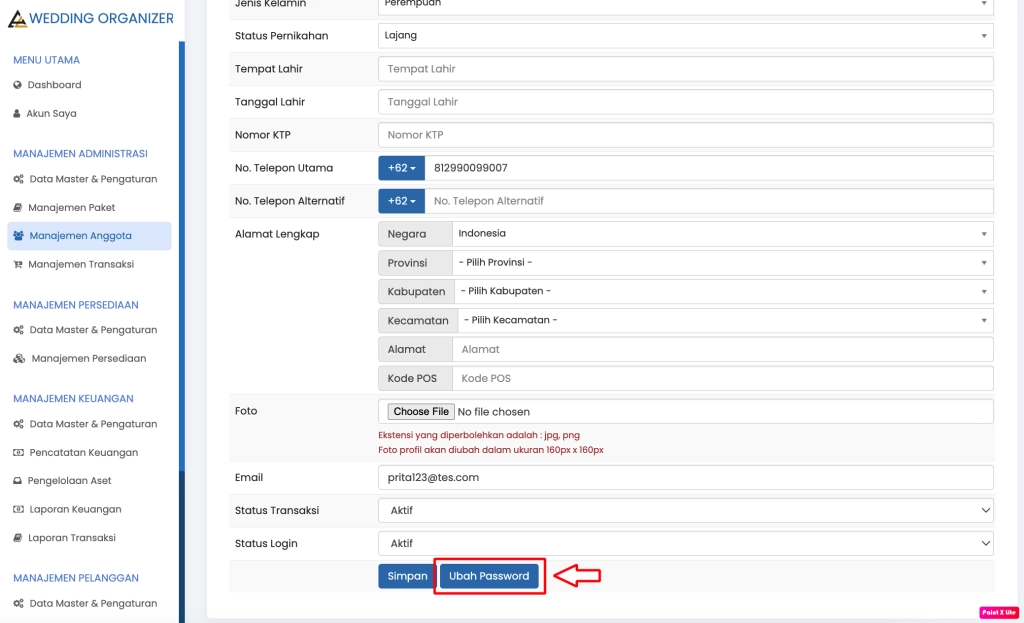Click the Wedding Organizer logo
Viewport: 1024px width, 623px height.
tap(90, 18)
